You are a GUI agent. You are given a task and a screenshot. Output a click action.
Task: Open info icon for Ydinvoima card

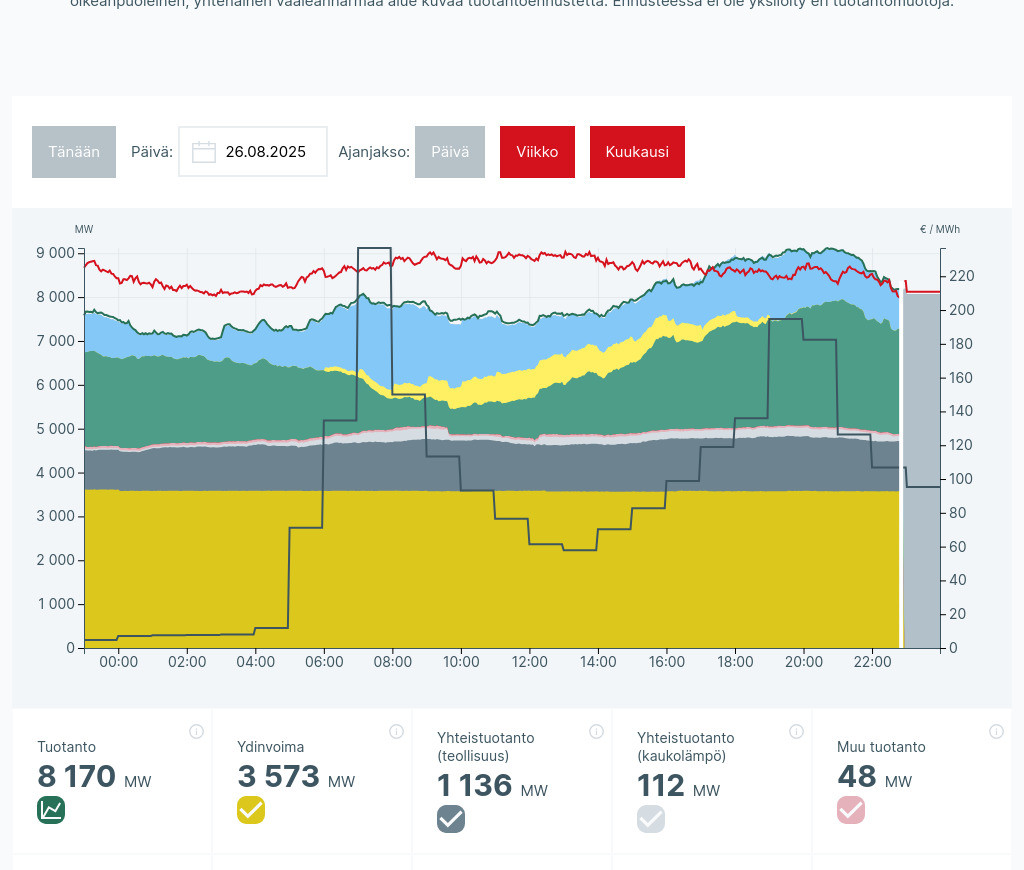pyautogui.click(x=396, y=731)
